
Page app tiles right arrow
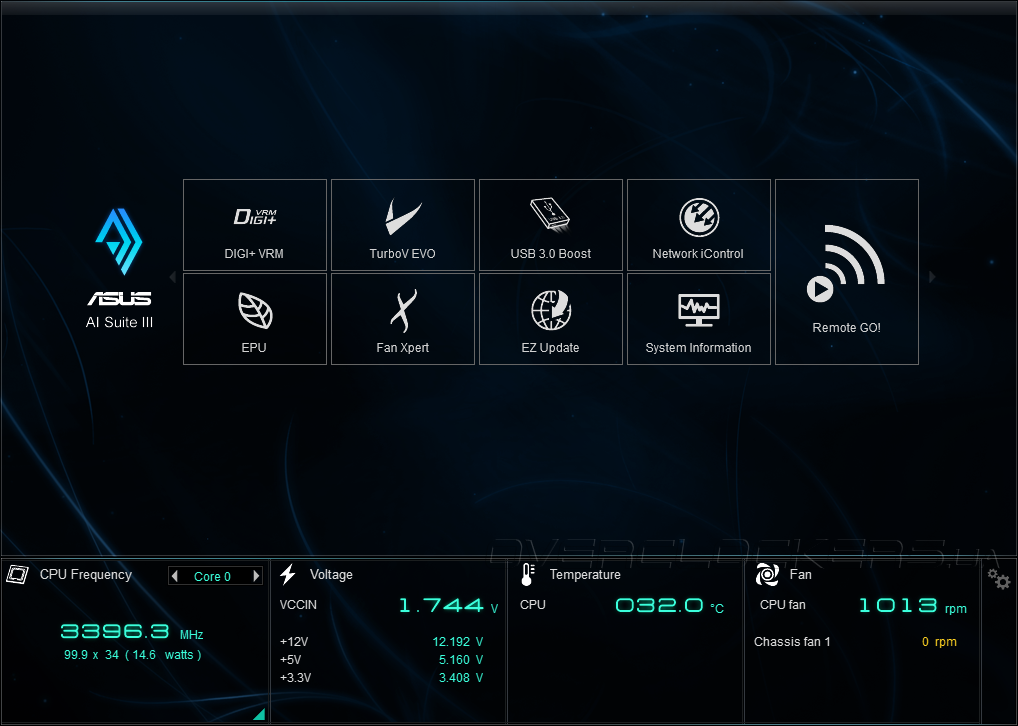pos(932,277)
